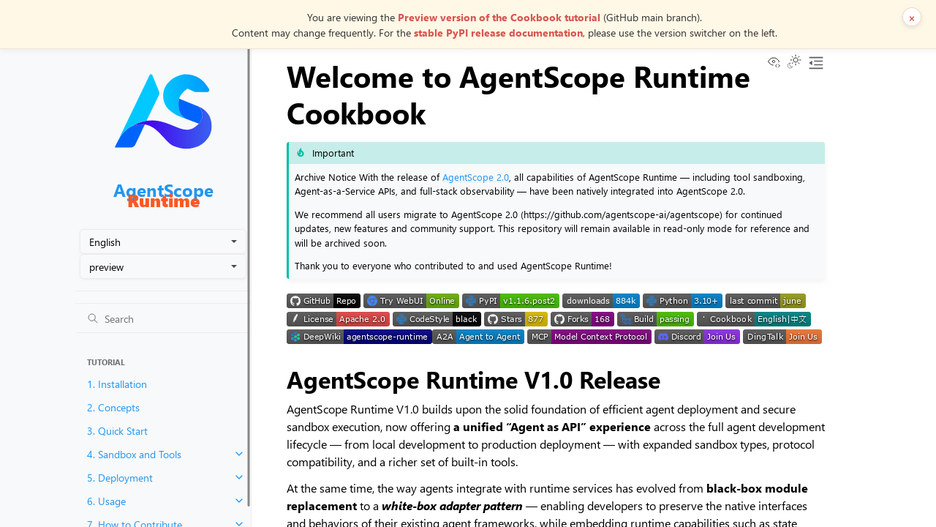Click the AgentScope Runtime V1.0 Release heading
The height and width of the screenshot is (527, 936).
tap(473, 380)
